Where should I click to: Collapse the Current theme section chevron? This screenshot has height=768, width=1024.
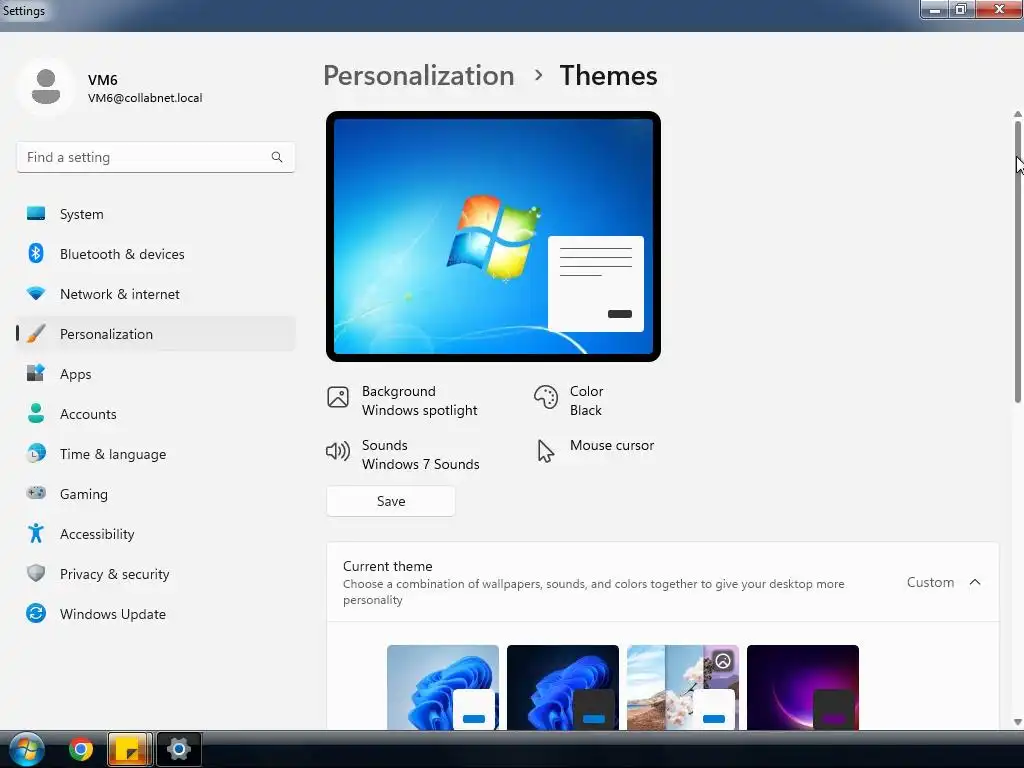pyautogui.click(x=975, y=582)
